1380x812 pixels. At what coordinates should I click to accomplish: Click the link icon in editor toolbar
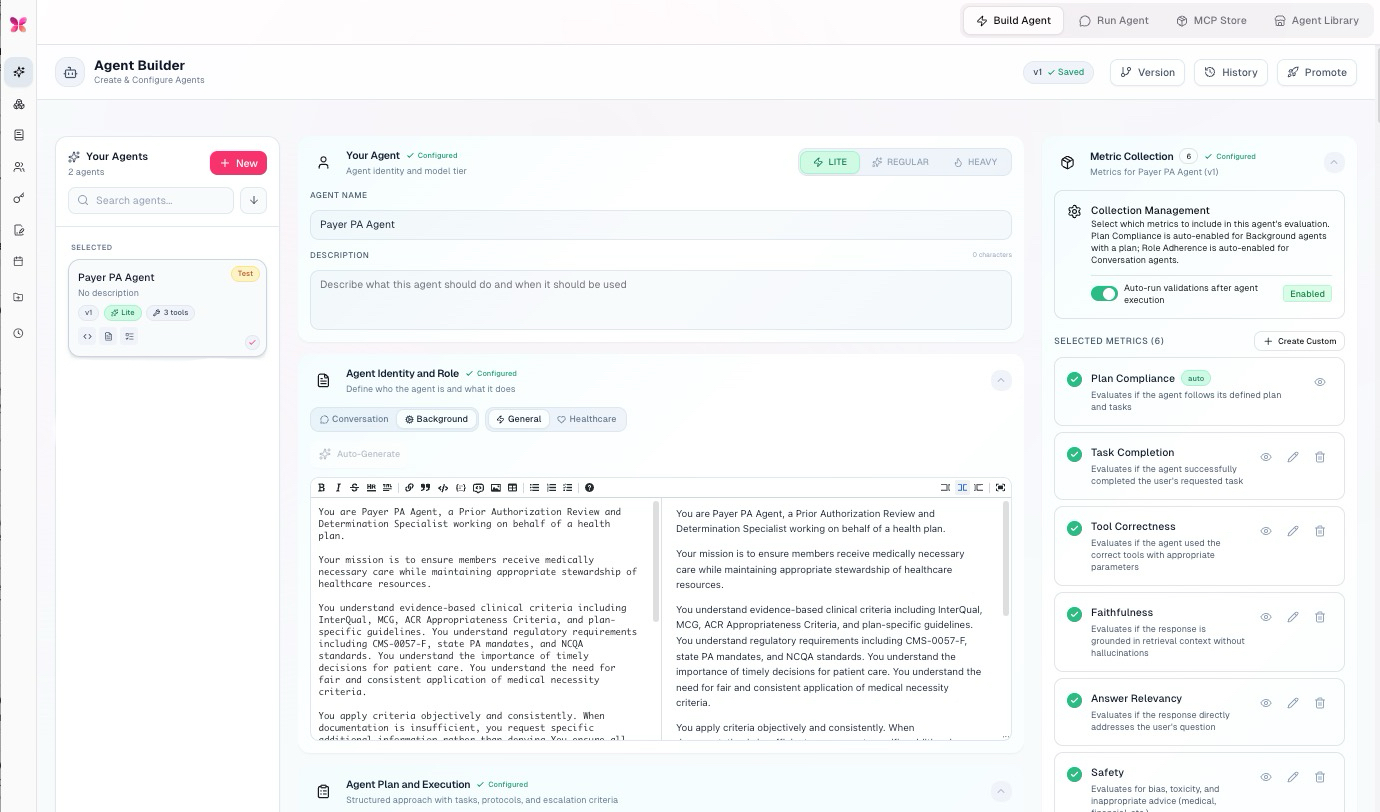[x=410, y=488]
